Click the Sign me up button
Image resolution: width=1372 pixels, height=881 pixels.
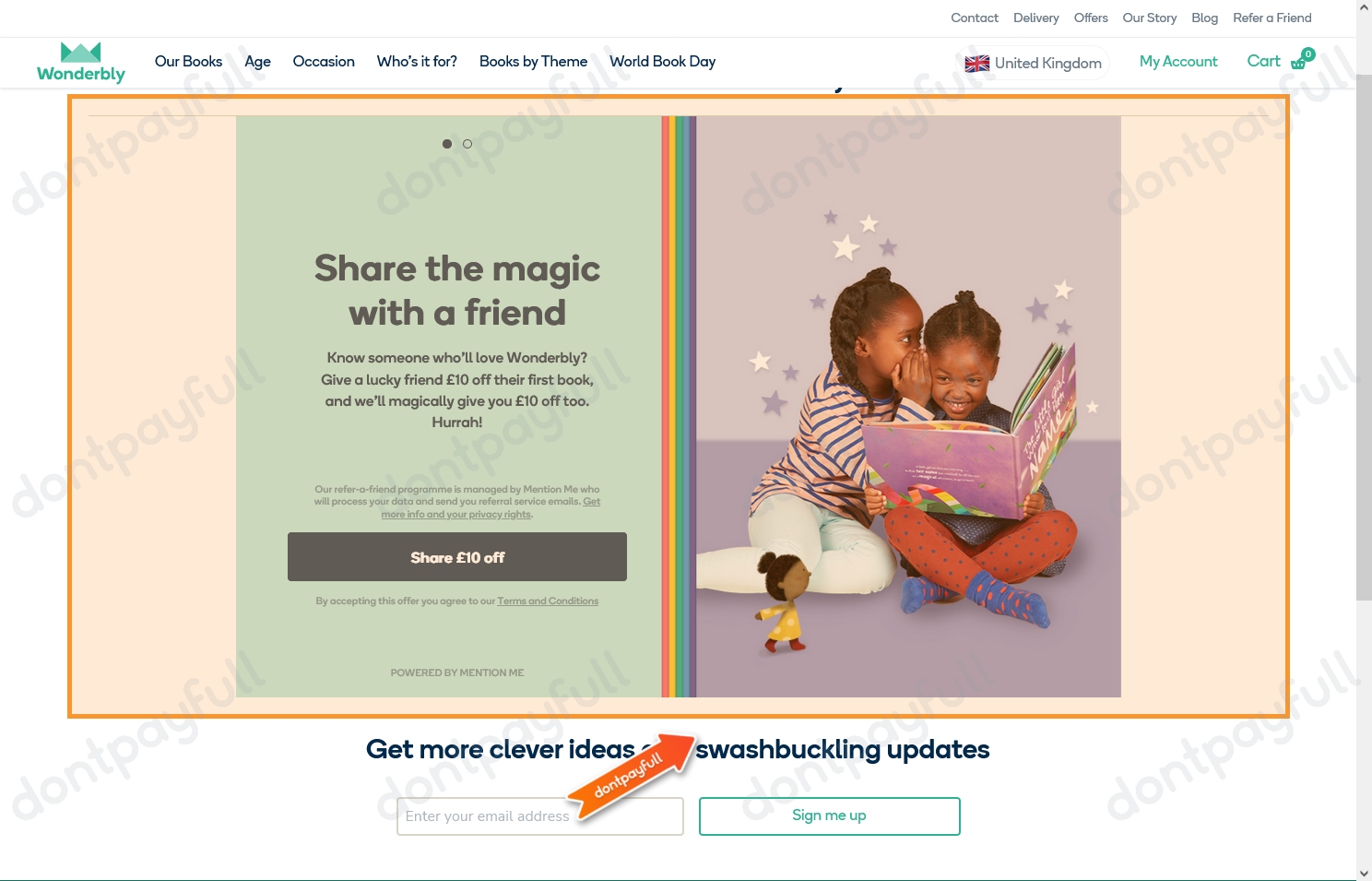[830, 816]
